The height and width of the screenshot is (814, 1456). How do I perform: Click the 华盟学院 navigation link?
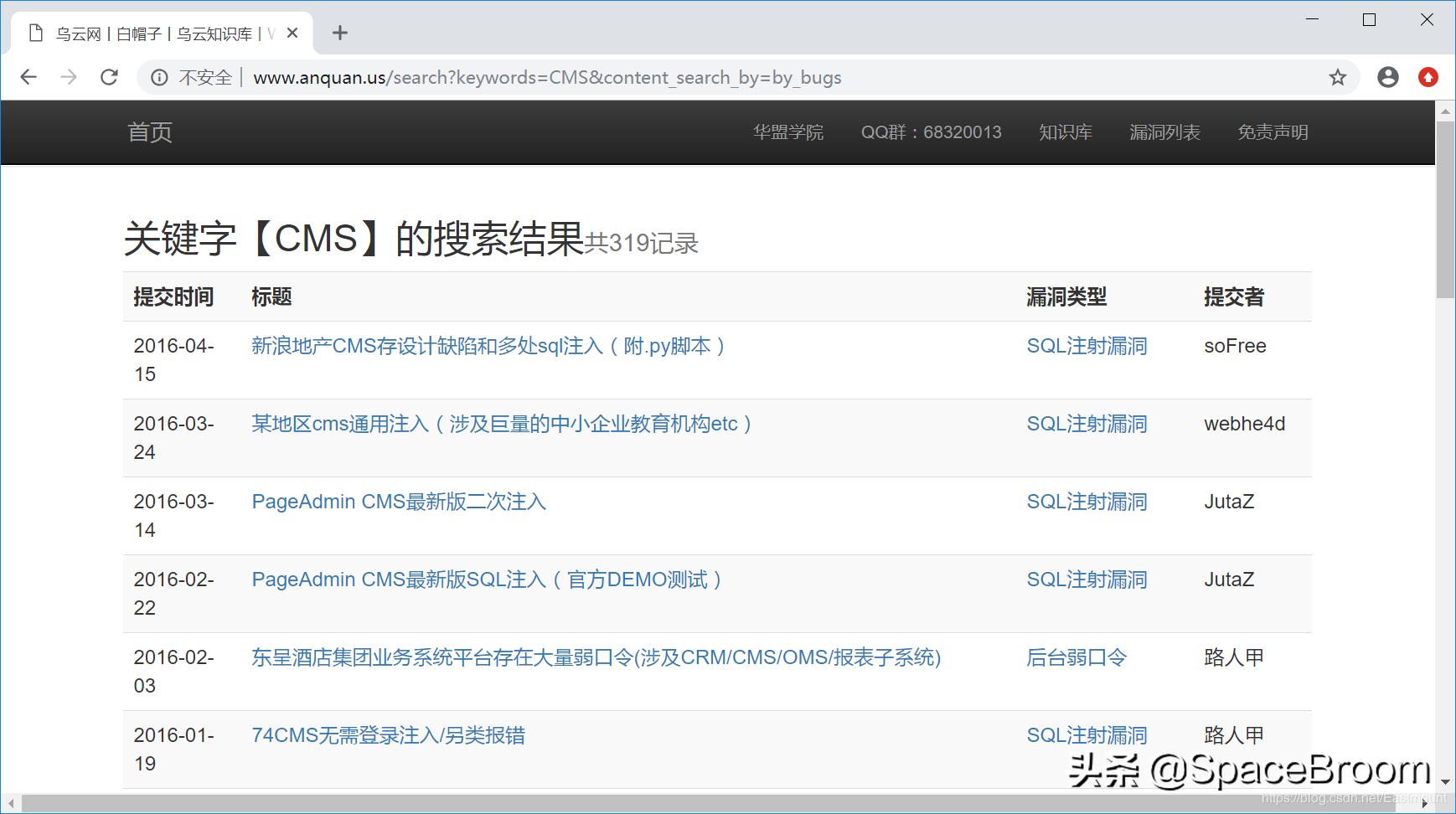pyautogui.click(x=788, y=131)
